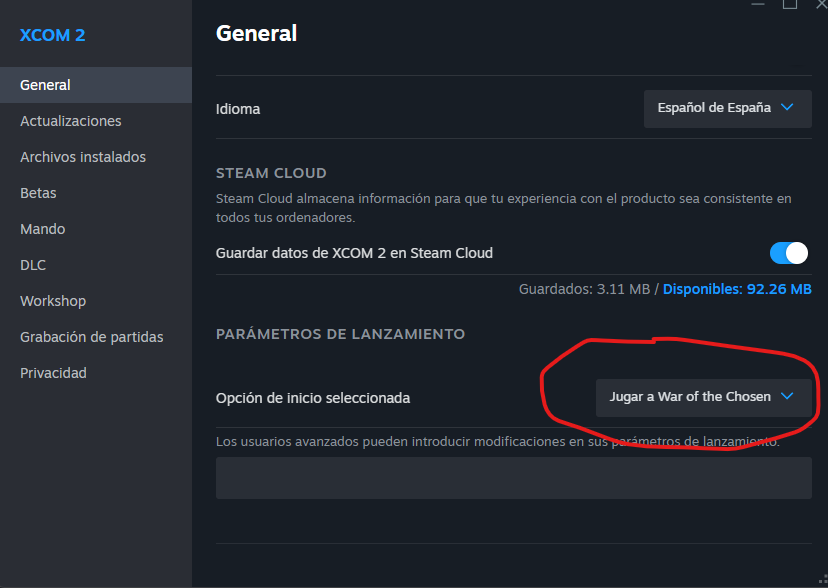Click the Guardados: 3.11 MB text
This screenshot has height=588, width=828.
tap(584, 289)
